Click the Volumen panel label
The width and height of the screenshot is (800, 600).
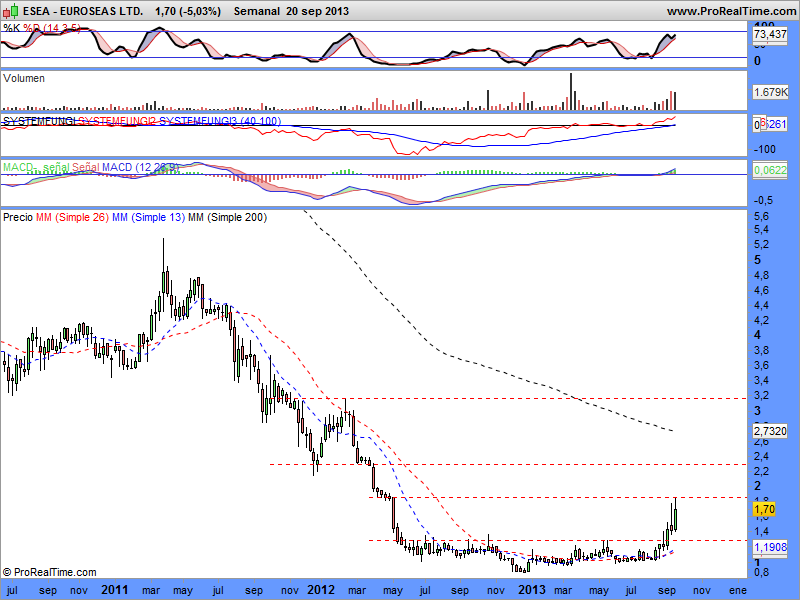click(23, 78)
